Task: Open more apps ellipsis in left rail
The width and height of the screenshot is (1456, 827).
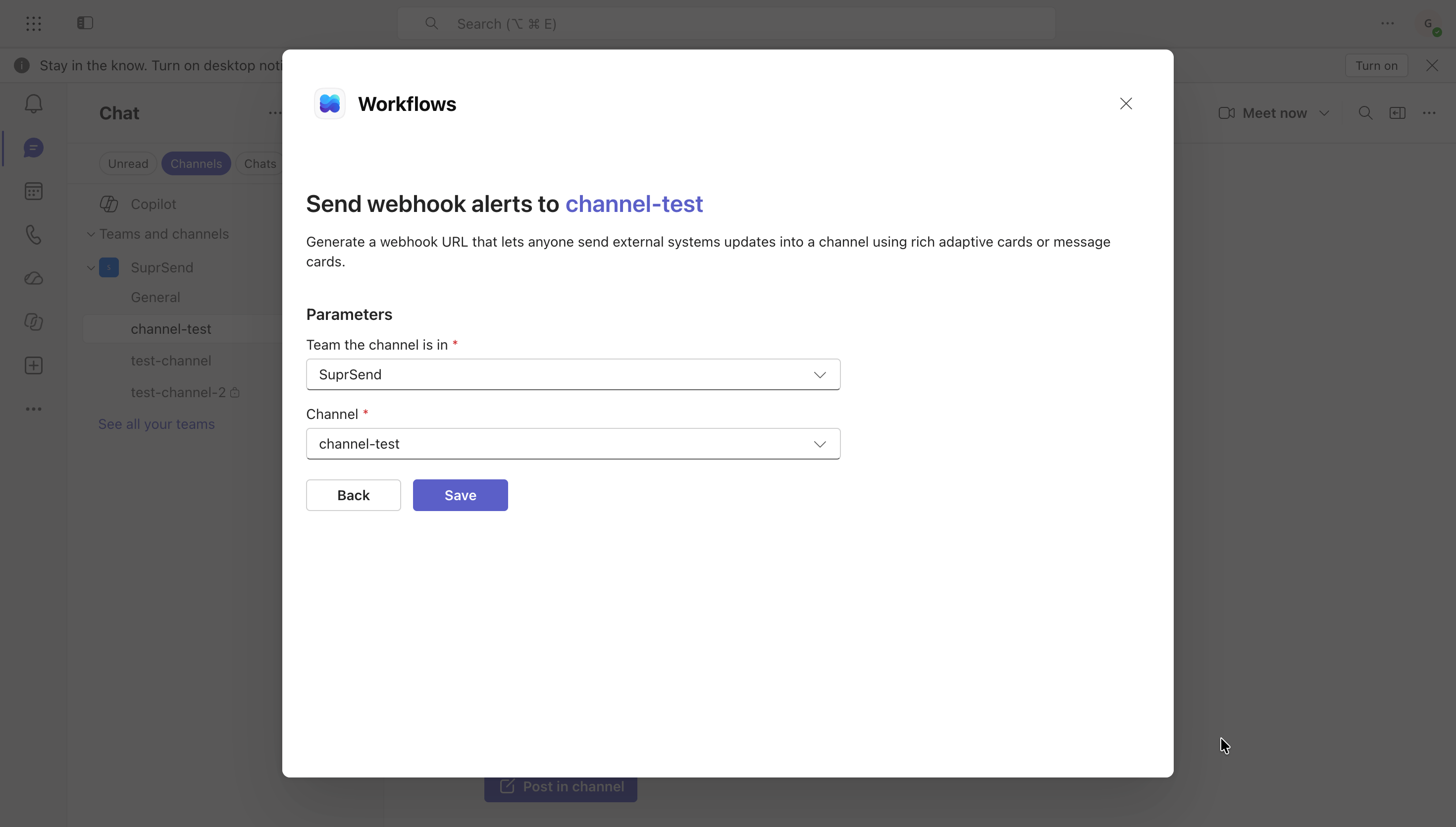Action: 34,409
